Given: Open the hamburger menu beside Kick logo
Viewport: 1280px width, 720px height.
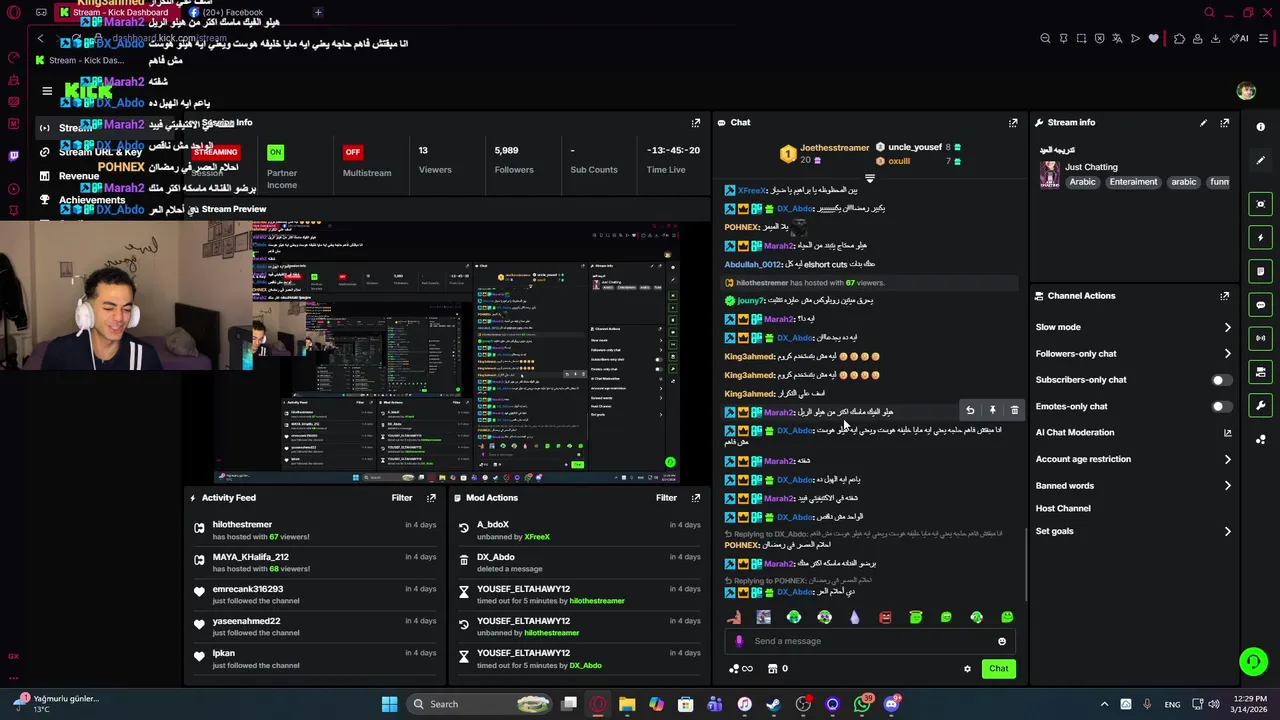Looking at the screenshot, I should click(47, 91).
